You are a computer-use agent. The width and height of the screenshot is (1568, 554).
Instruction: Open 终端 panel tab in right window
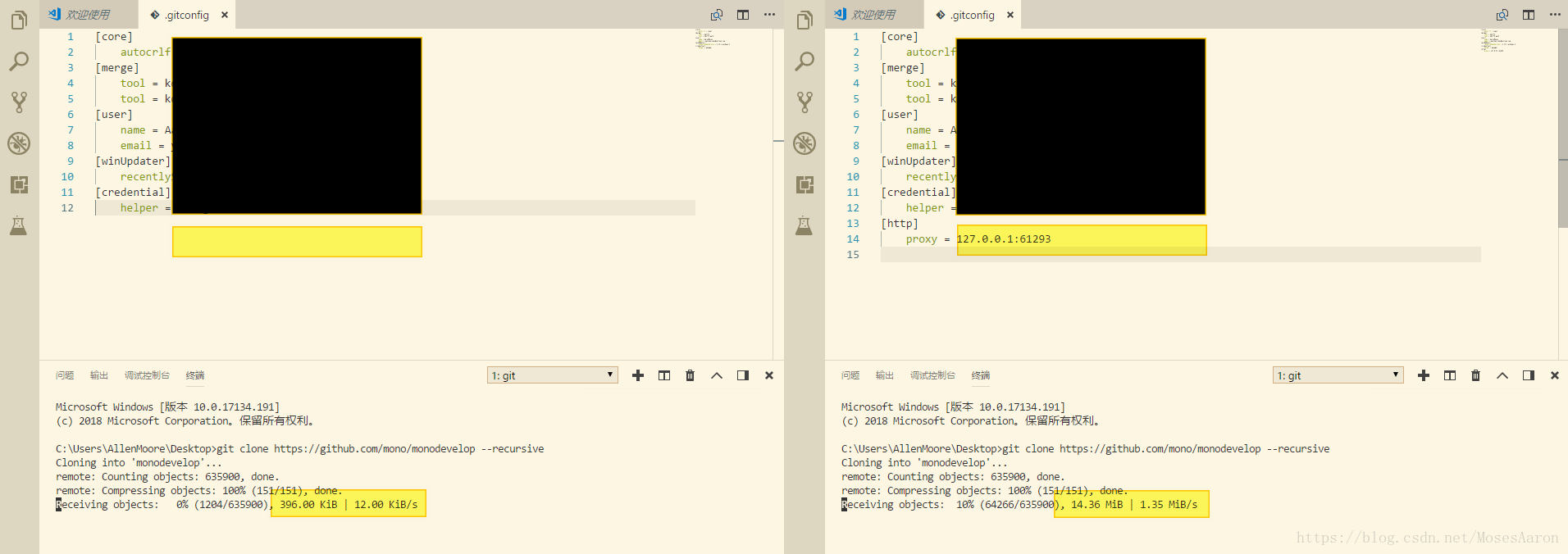(981, 375)
